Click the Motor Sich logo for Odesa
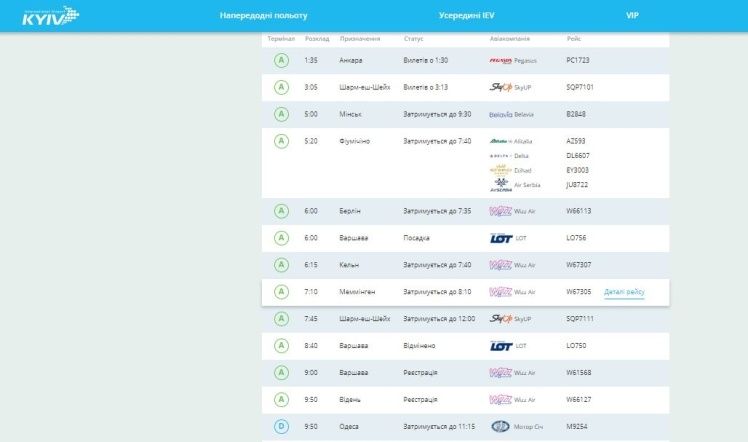The height and width of the screenshot is (442, 748). pos(500,426)
